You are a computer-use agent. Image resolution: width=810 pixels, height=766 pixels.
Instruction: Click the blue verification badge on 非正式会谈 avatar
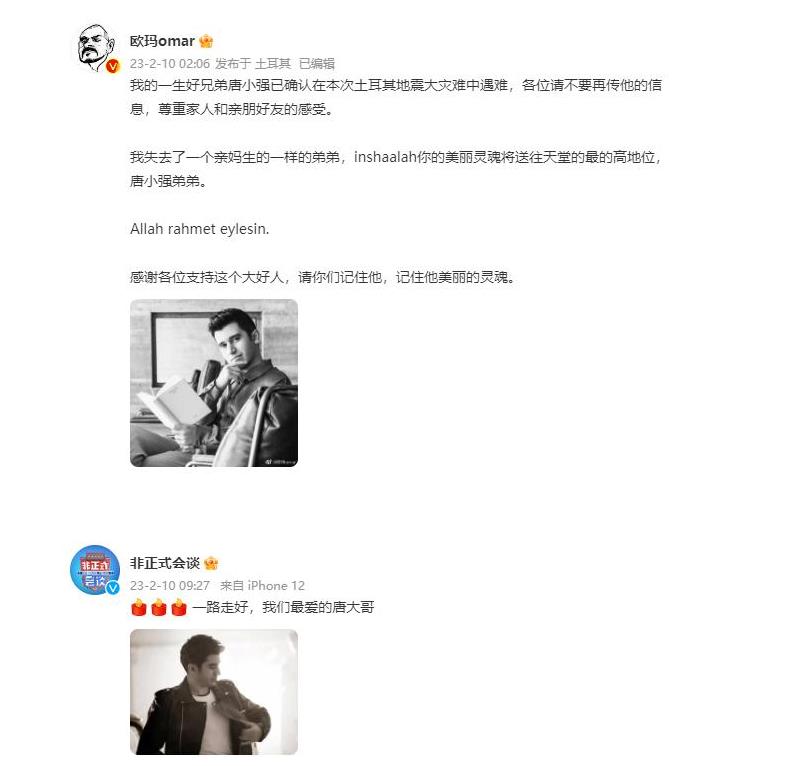point(113,588)
